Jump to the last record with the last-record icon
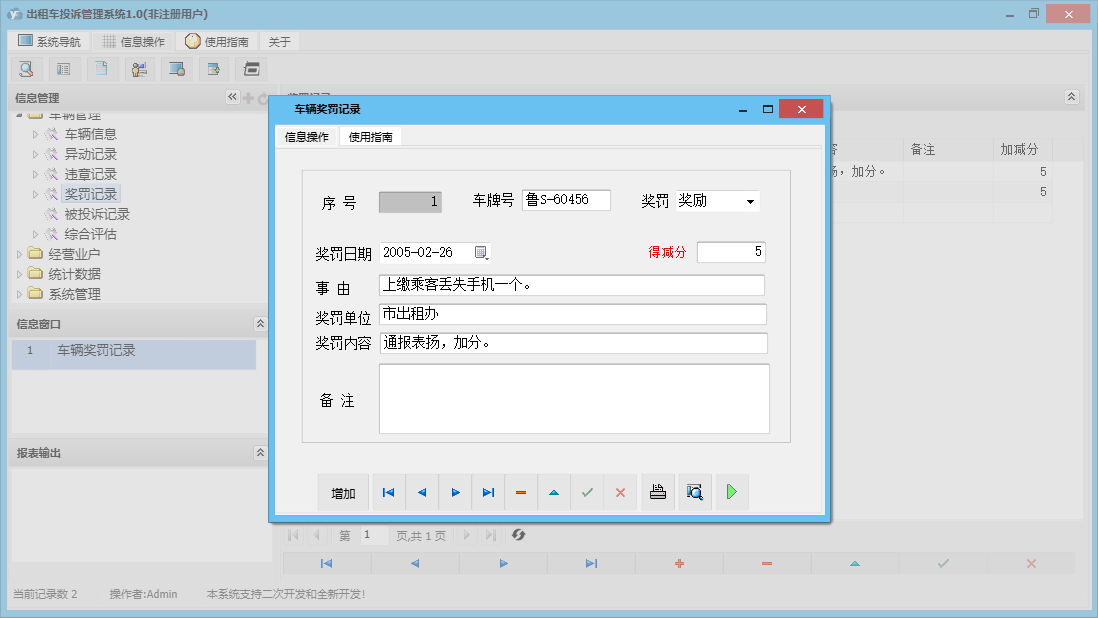Image resolution: width=1098 pixels, height=618 pixels. click(x=488, y=492)
